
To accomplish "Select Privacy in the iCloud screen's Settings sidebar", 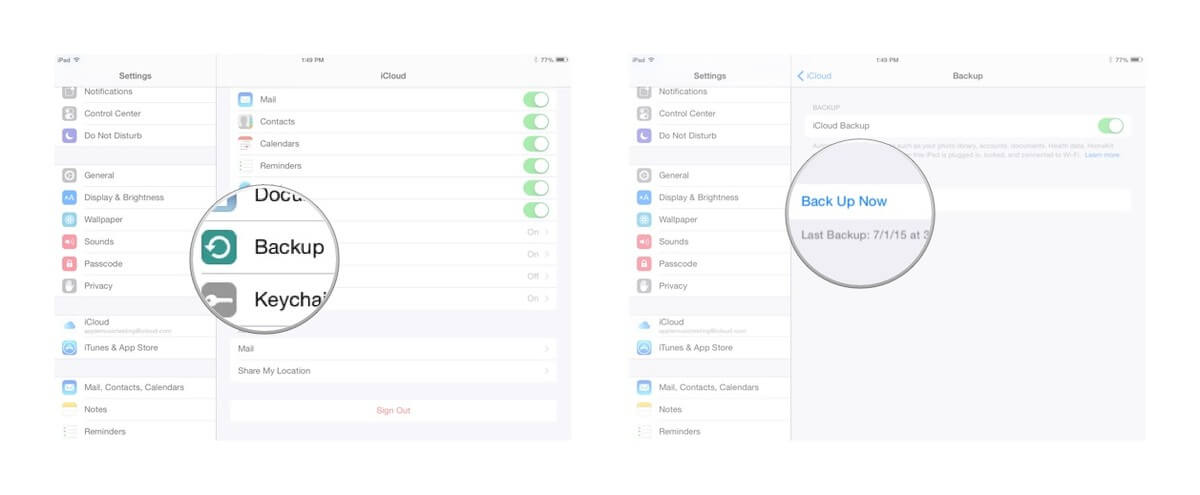I will point(98,286).
